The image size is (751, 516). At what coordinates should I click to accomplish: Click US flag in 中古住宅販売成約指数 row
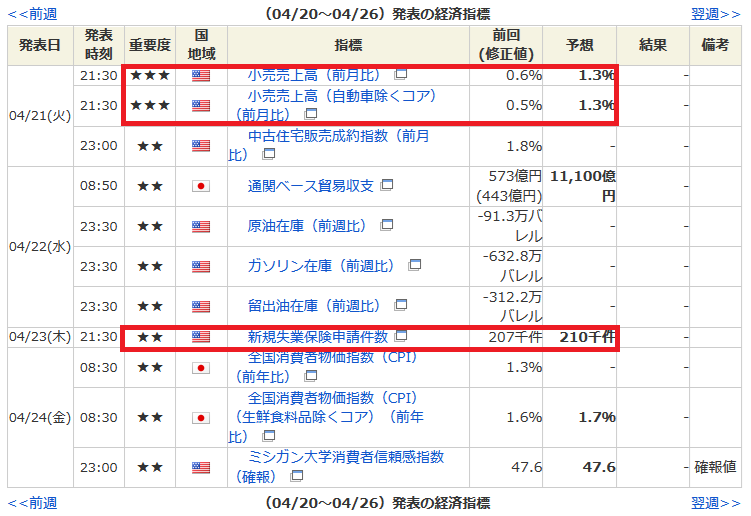point(201,146)
